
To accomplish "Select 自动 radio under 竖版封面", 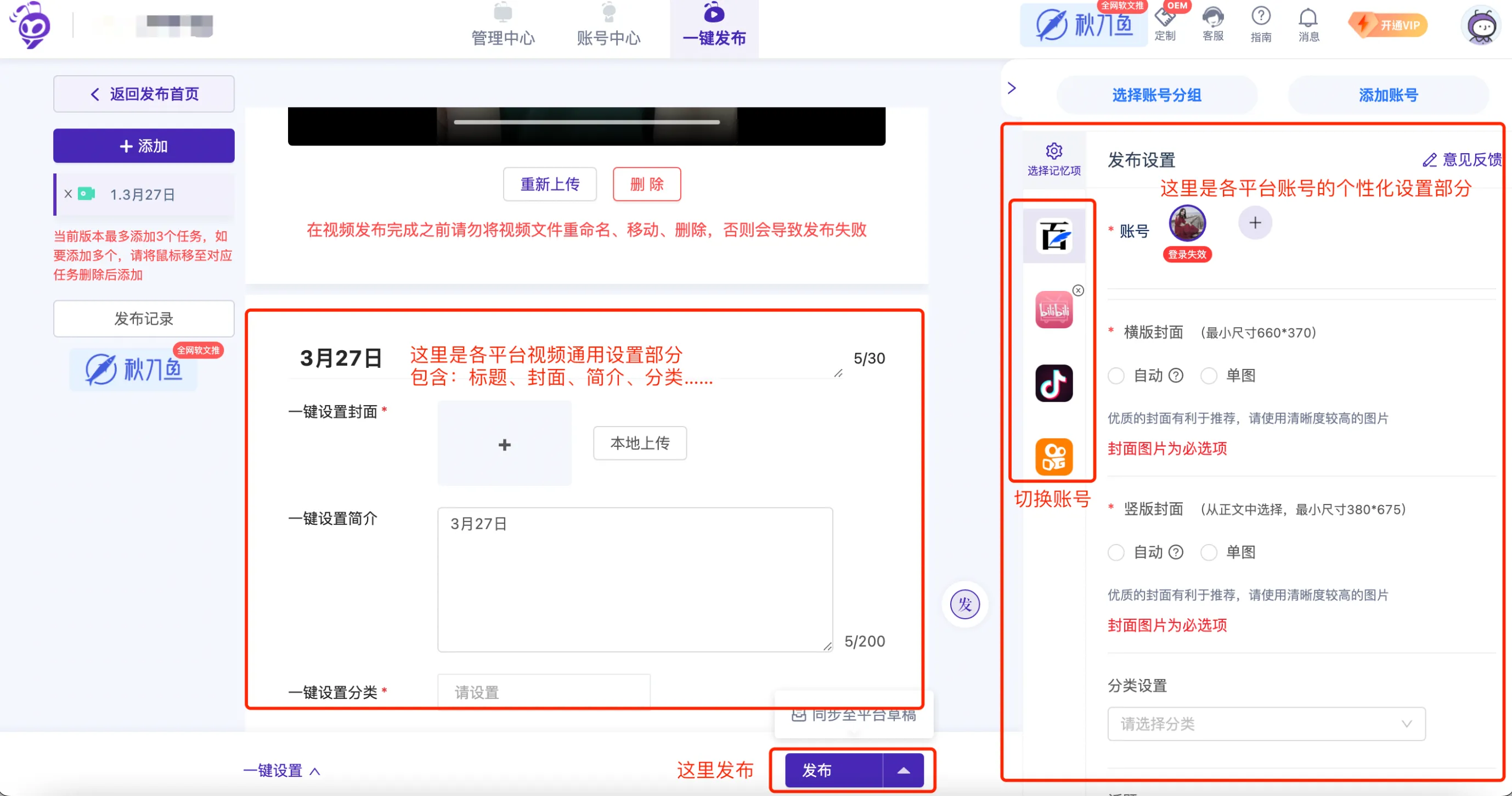I will pyautogui.click(x=1115, y=552).
